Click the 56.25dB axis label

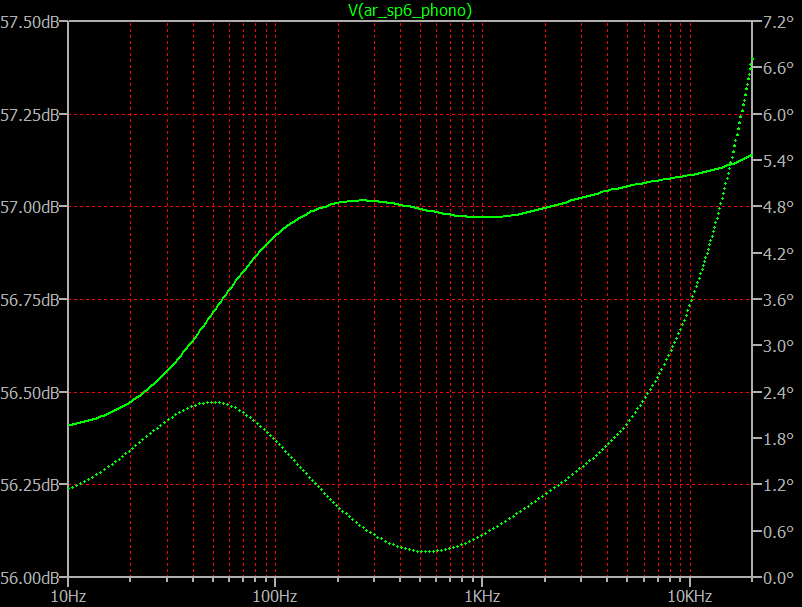pos(30,485)
